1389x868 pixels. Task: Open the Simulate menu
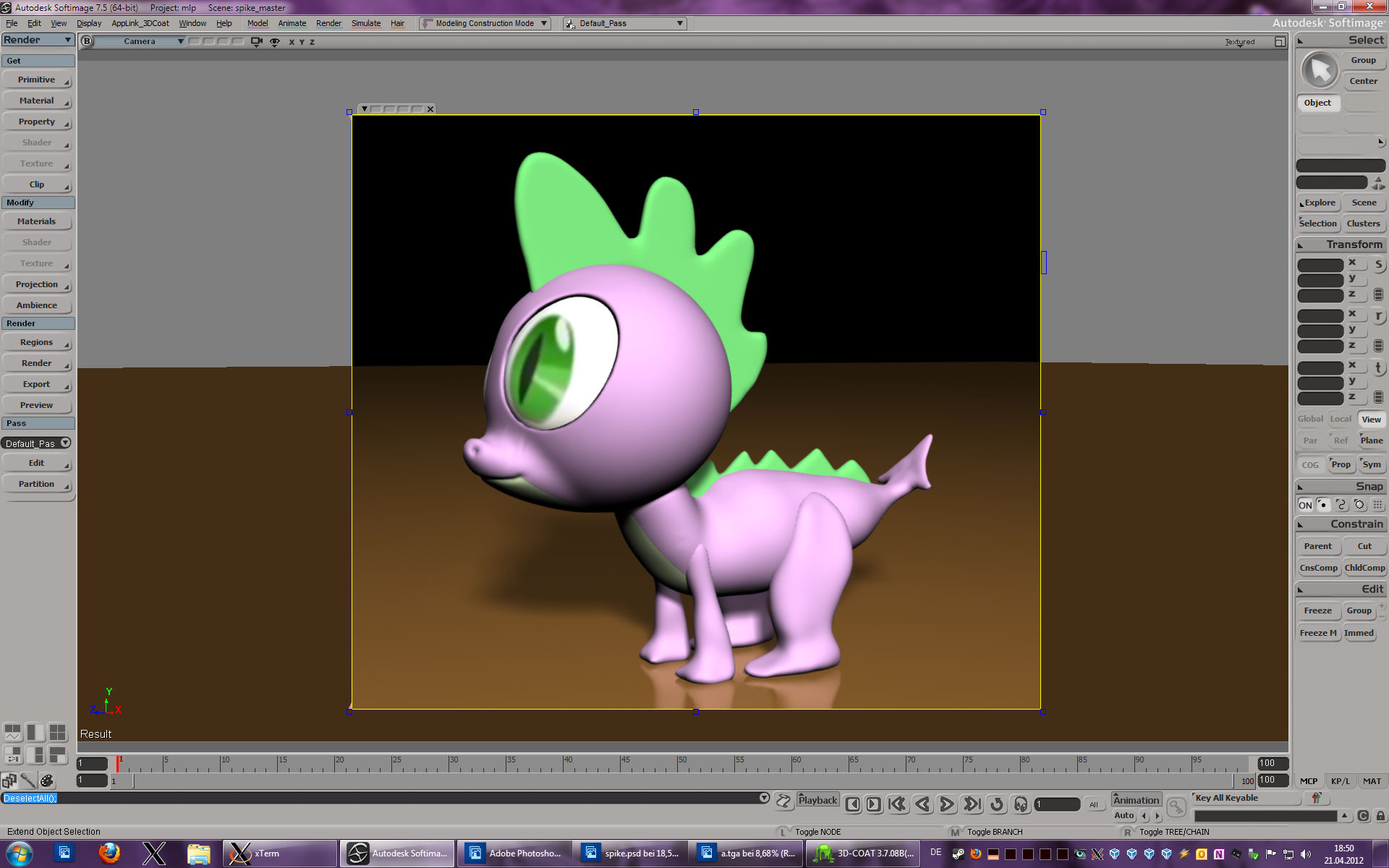point(366,23)
